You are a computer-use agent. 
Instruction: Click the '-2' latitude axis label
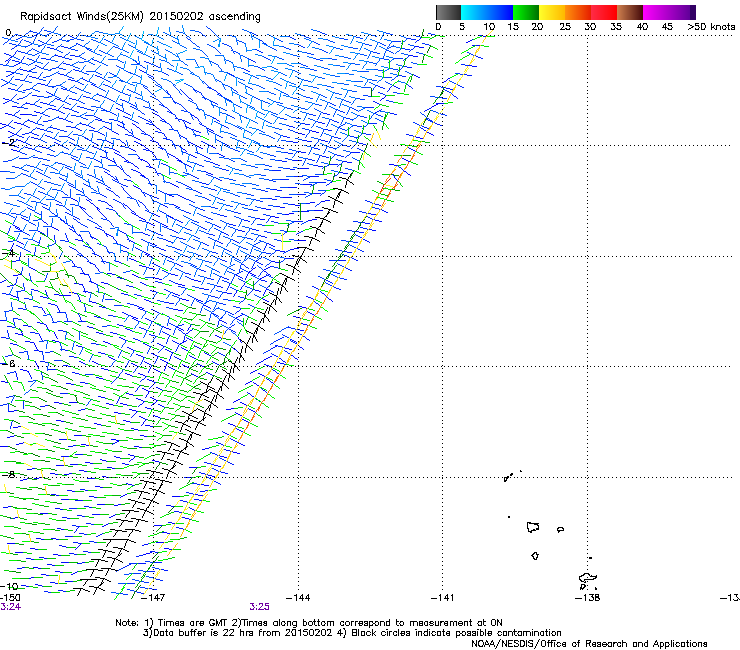(9, 143)
